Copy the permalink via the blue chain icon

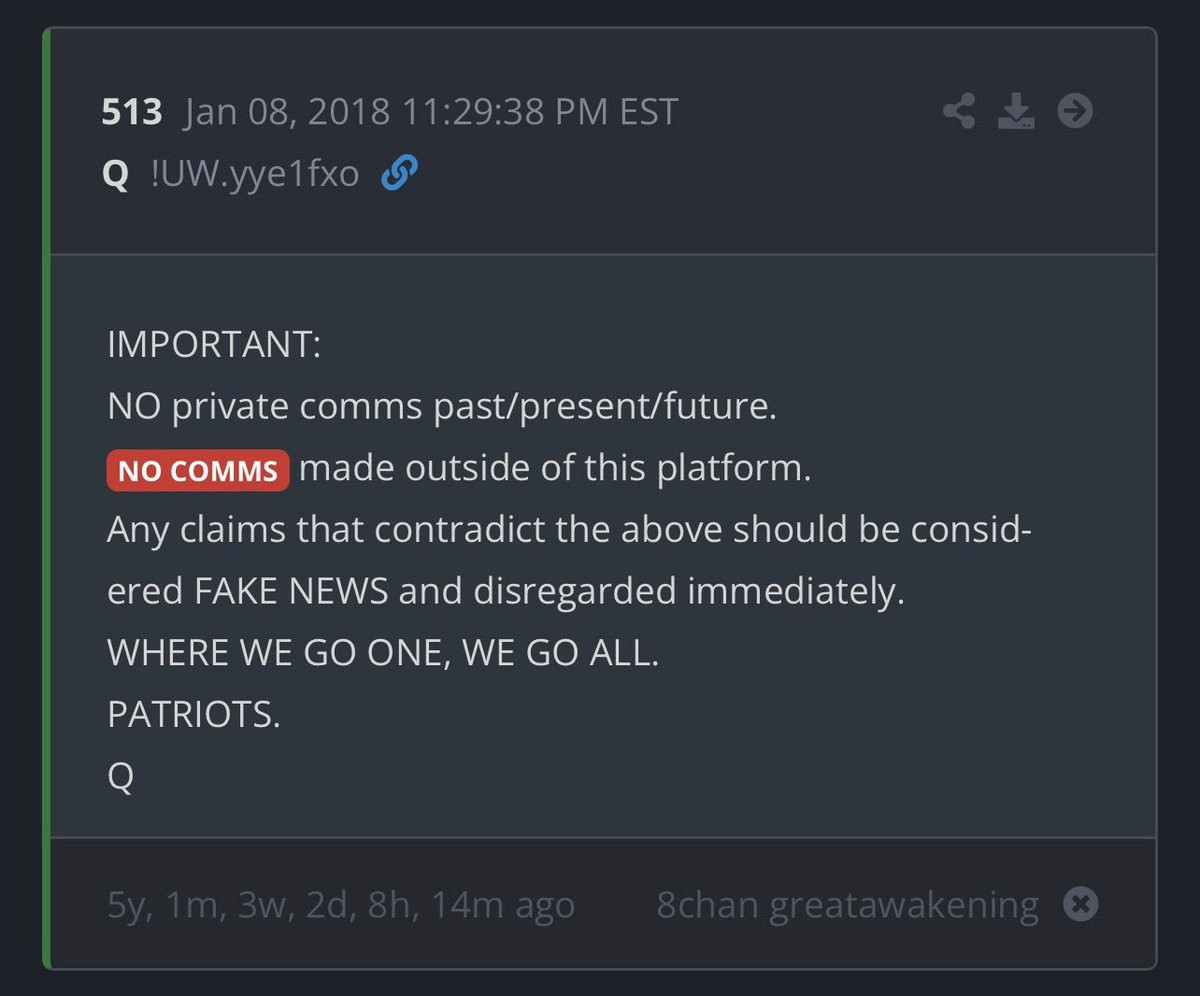[x=400, y=175]
